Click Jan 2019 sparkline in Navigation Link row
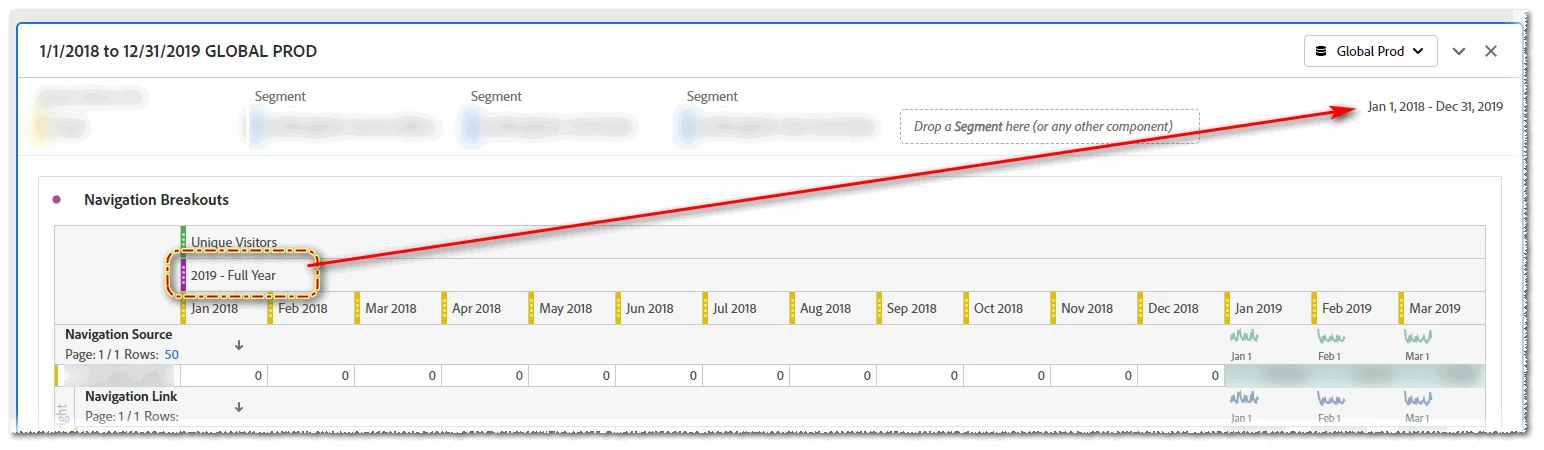1544x450 pixels. pos(1243,398)
